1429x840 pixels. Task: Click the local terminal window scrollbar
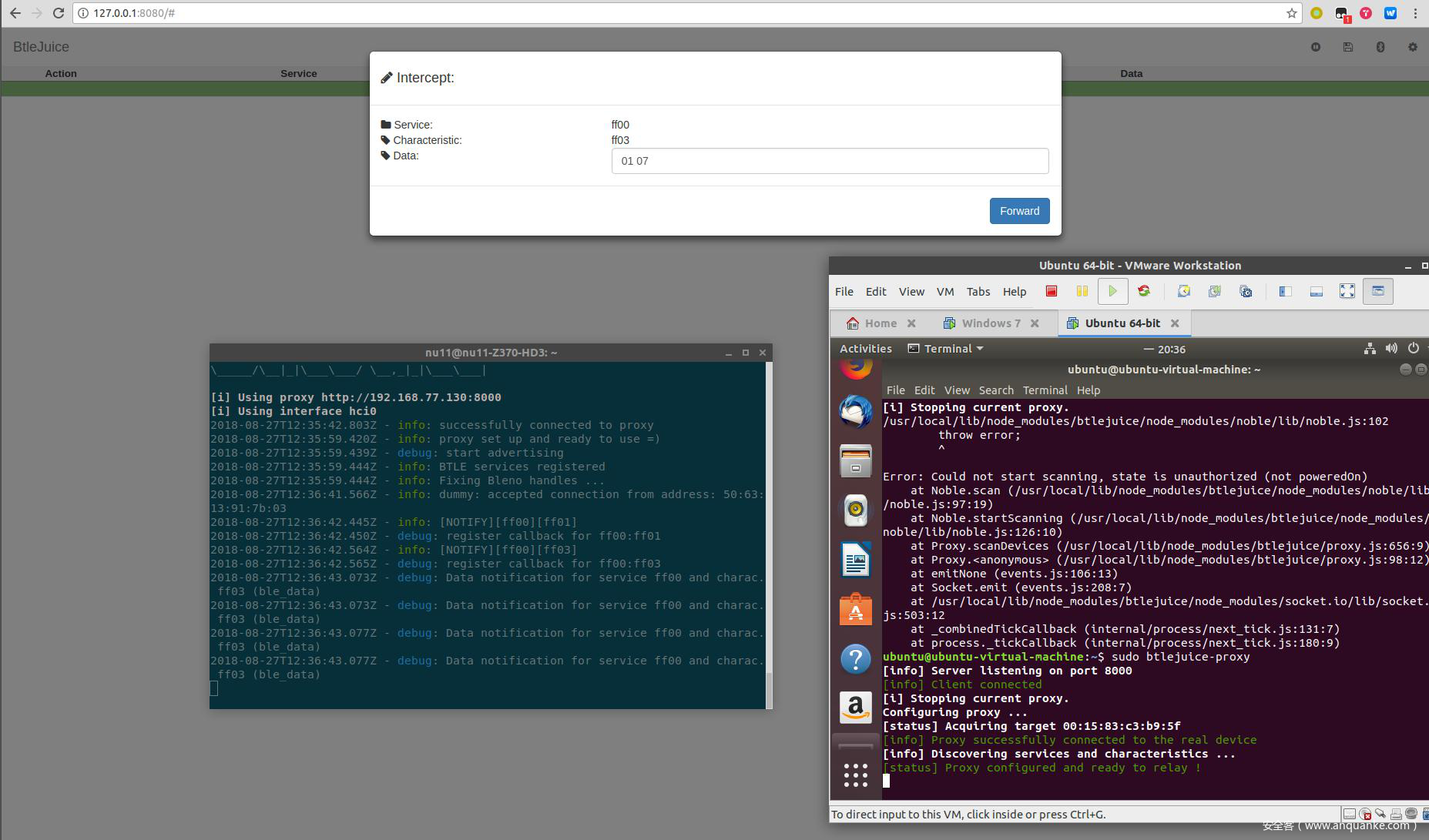click(768, 688)
